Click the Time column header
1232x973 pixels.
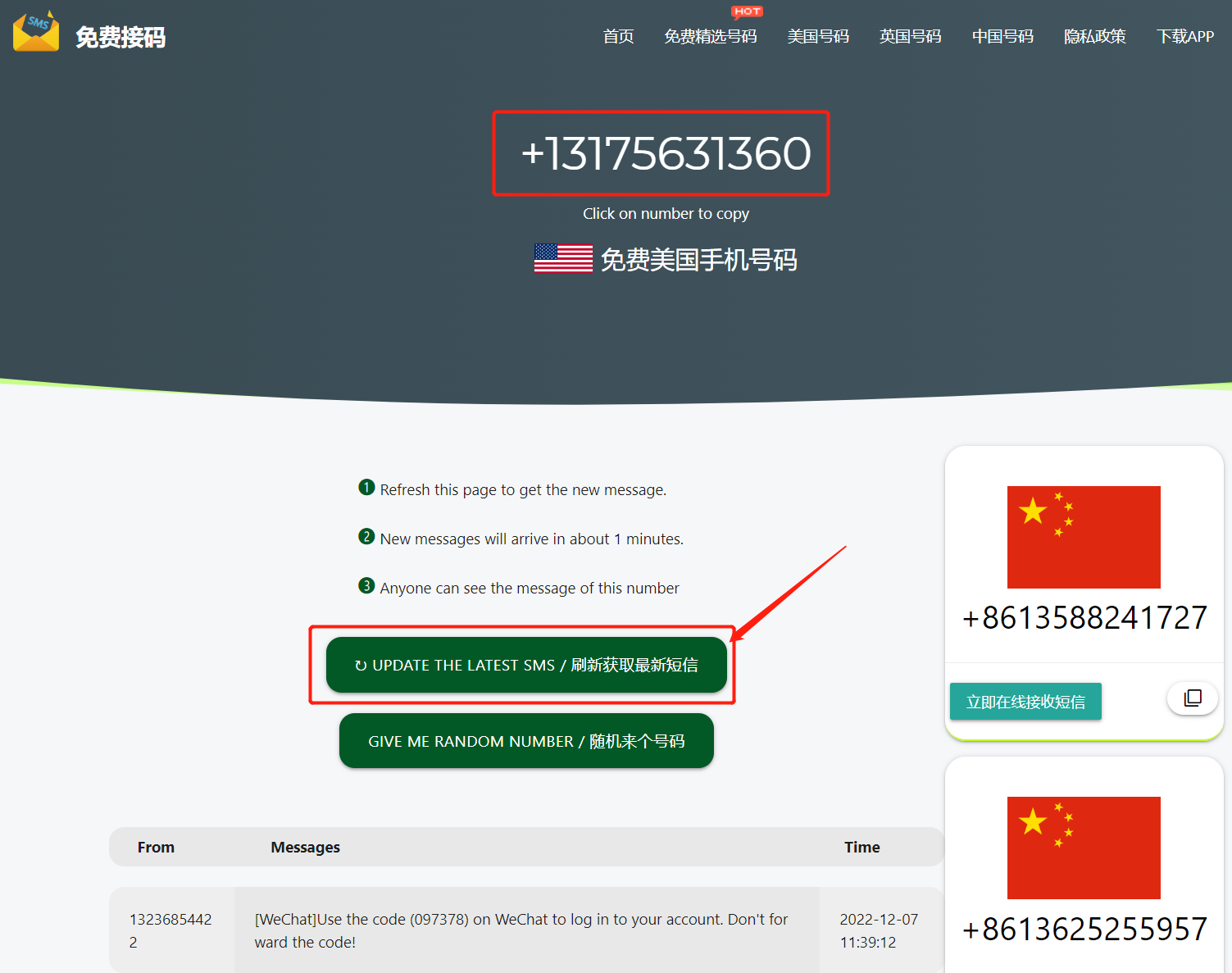tap(862, 848)
